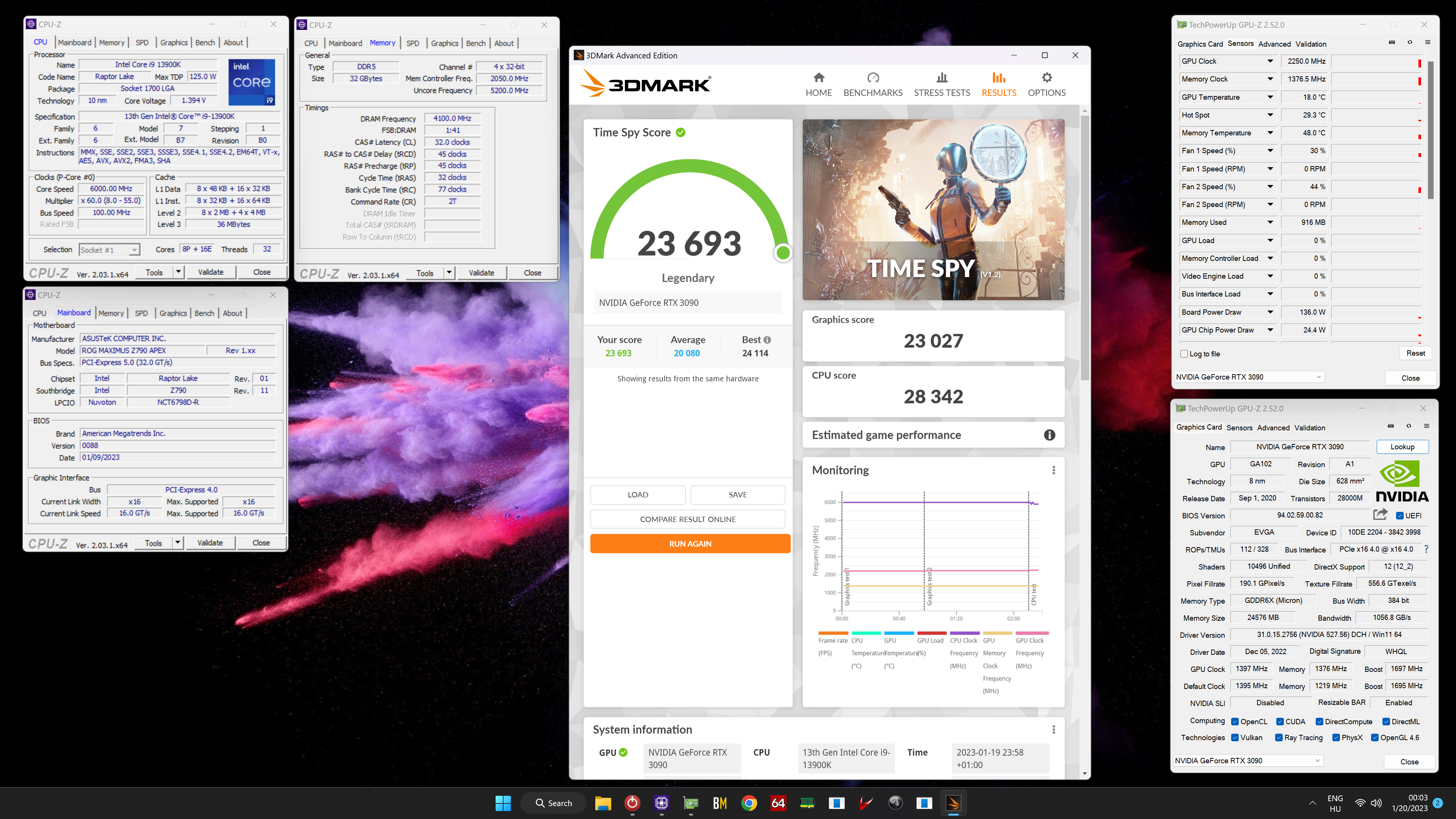Image resolution: width=1456 pixels, height=819 pixels.
Task: Click info icon next to Best score
Action: 767,340
